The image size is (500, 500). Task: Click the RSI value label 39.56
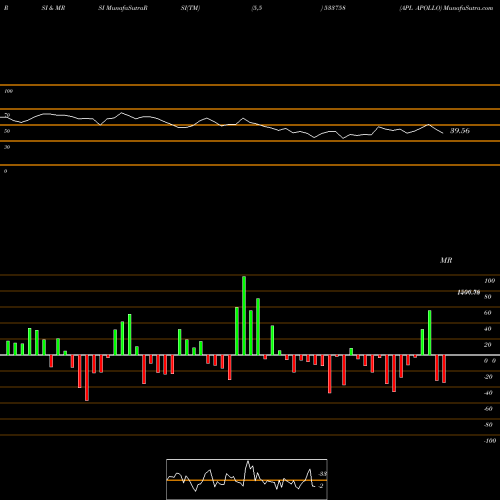click(x=460, y=131)
